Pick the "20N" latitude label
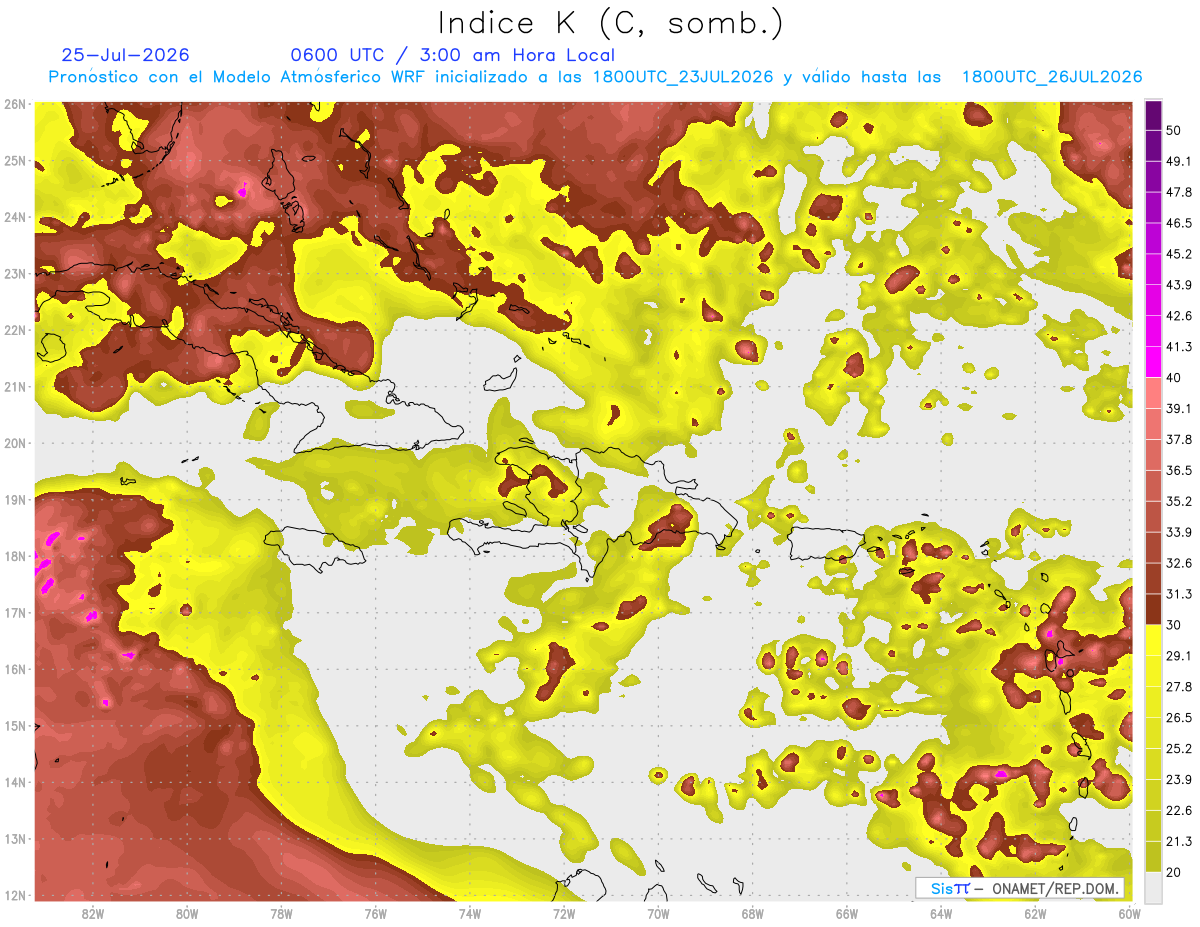The image size is (1200, 927). pos(15,443)
